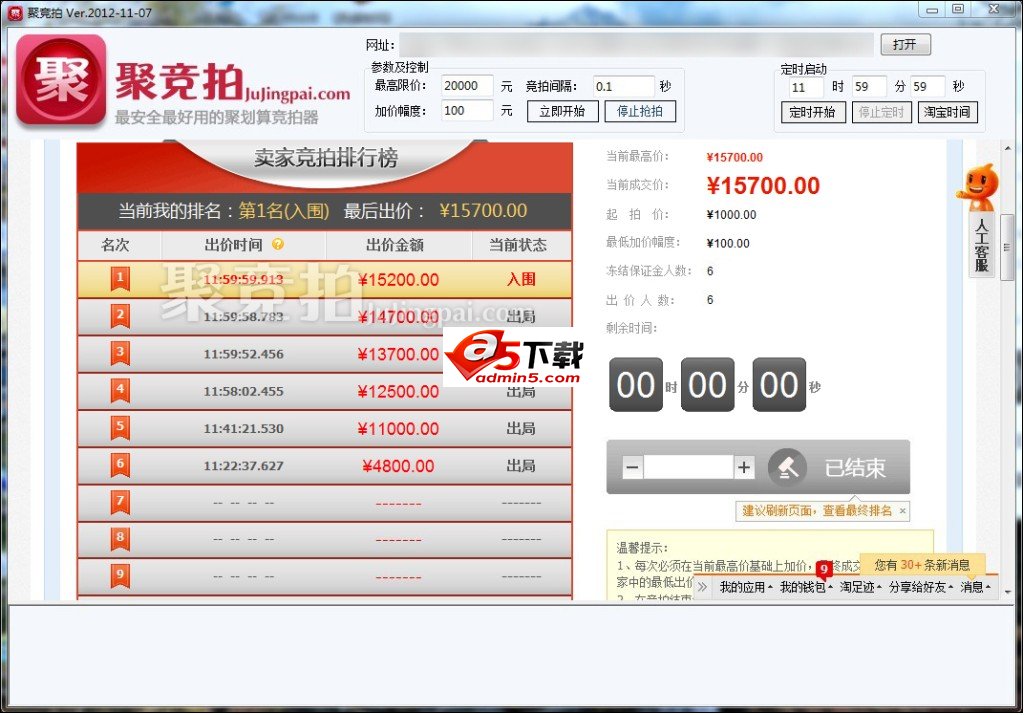1027x715 pixels.
Task: Click the 已结束 bid button
Action: pyautogui.click(x=857, y=469)
